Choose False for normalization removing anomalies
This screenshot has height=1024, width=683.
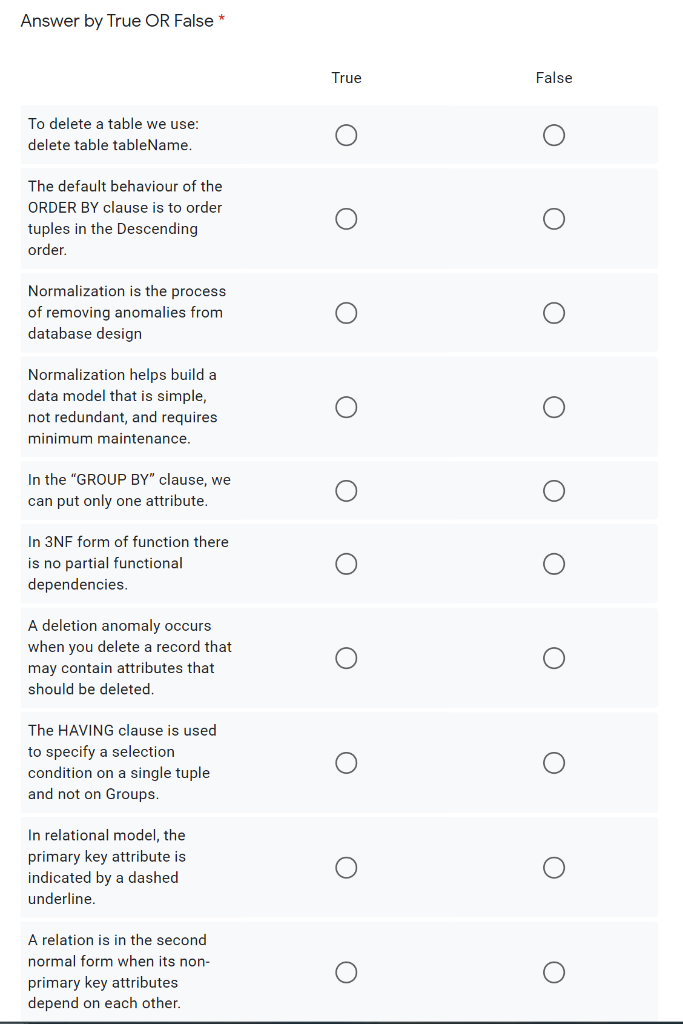(x=554, y=313)
